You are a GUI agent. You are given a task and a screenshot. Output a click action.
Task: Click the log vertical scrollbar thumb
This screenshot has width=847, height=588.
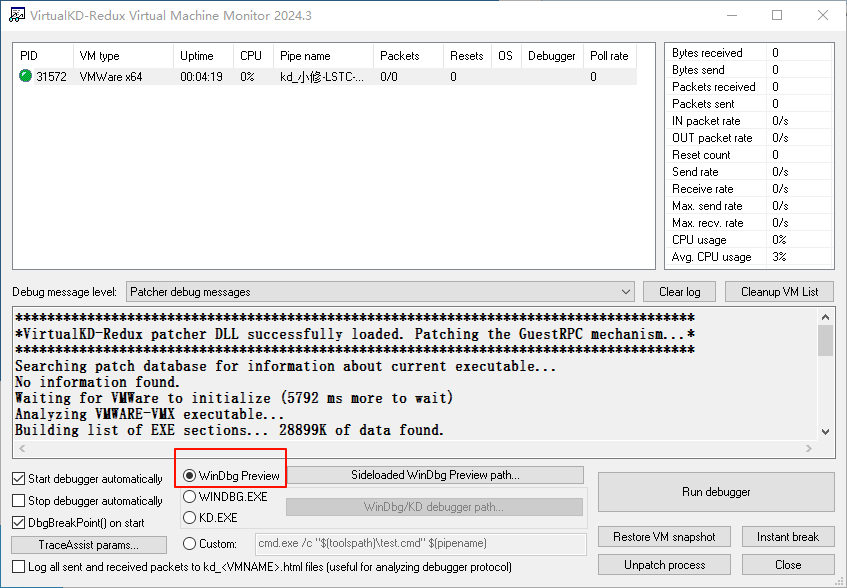tap(825, 341)
